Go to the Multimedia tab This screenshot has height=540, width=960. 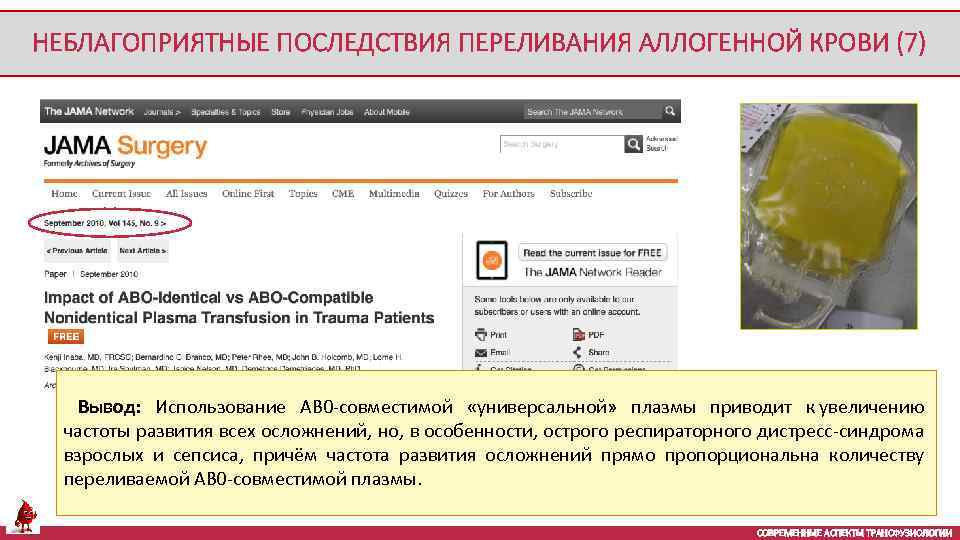[x=394, y=193]
